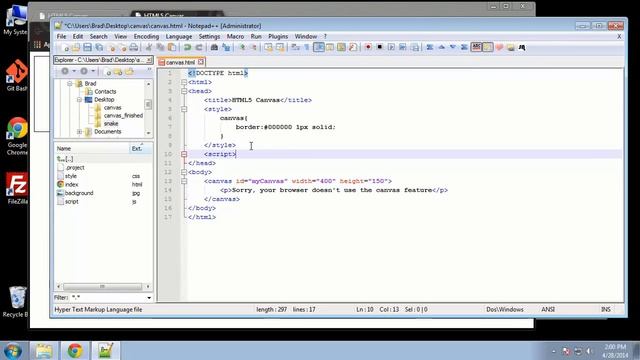Click the Explorer panel folder-with-plus icon
Viewport: 640px width, 360px height.
click(x=118, y=72)
